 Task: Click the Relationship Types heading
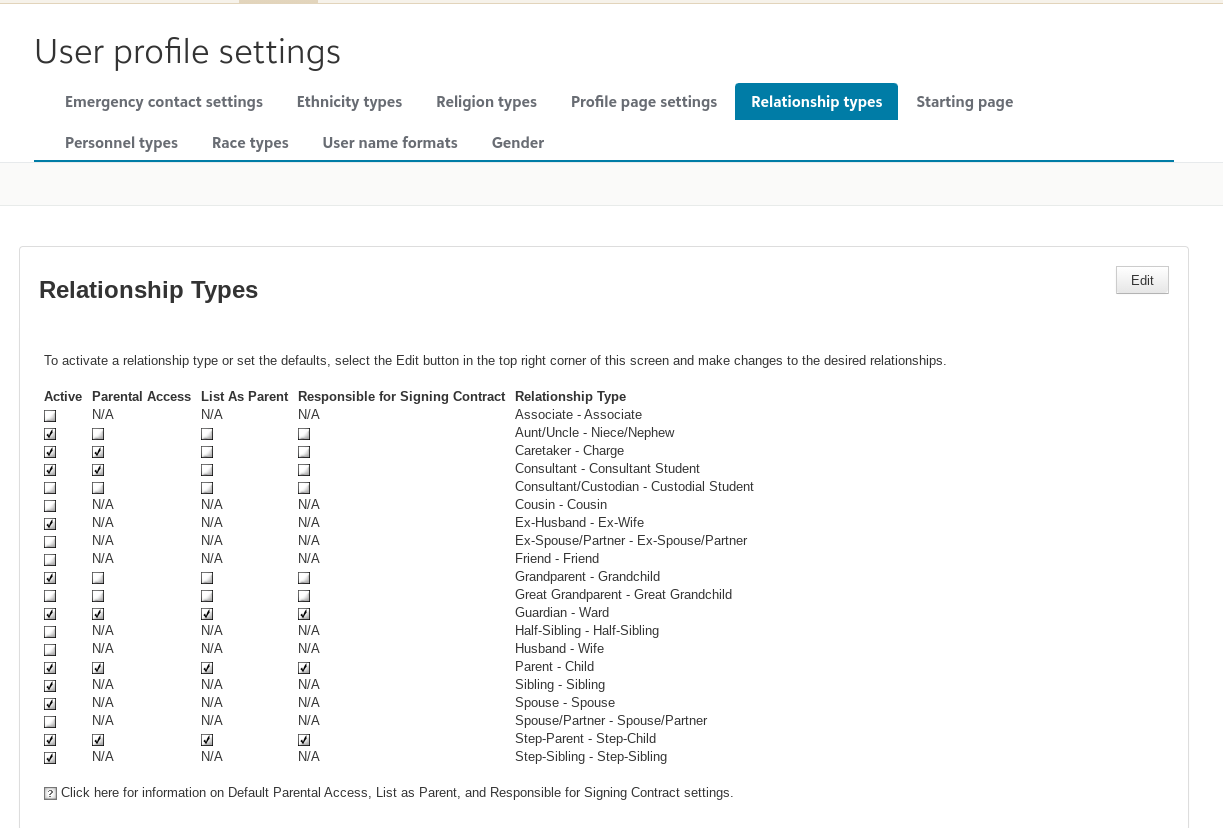(149, 290)
